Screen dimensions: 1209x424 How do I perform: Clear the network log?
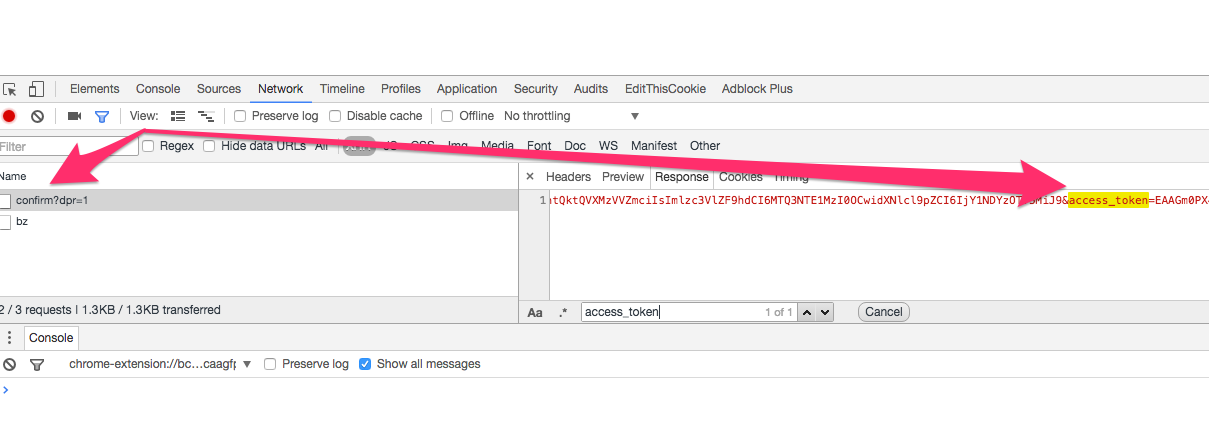coord(37,116)
